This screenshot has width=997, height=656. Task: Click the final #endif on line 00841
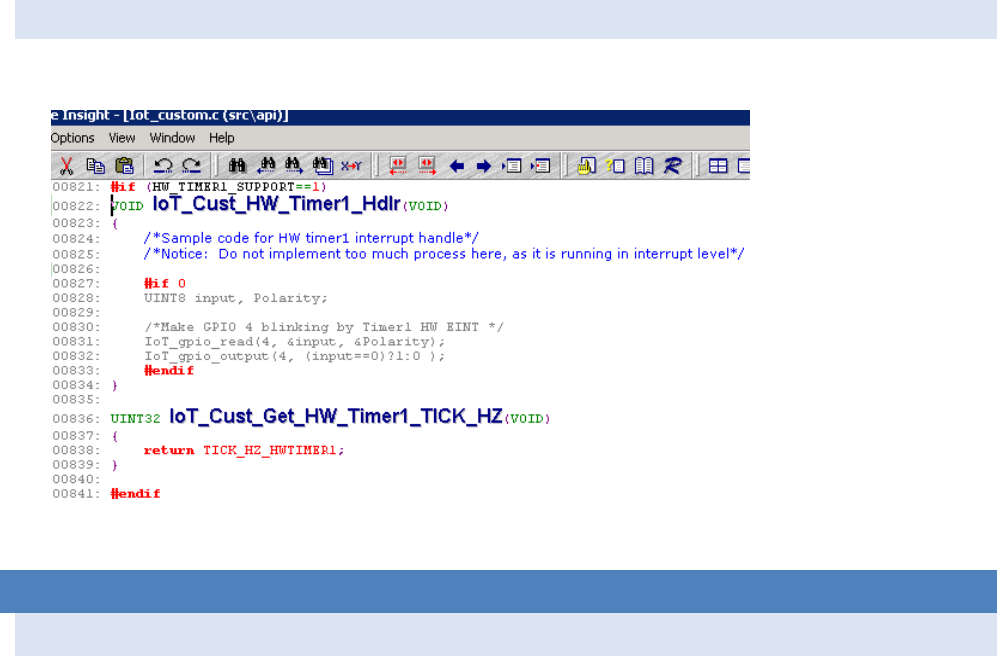pyautogui.click(x=135, y=494)
